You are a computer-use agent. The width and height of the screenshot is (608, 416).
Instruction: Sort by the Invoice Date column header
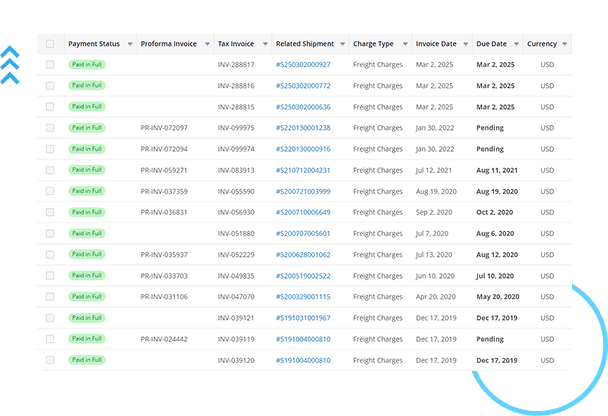[x=436, y=44]
